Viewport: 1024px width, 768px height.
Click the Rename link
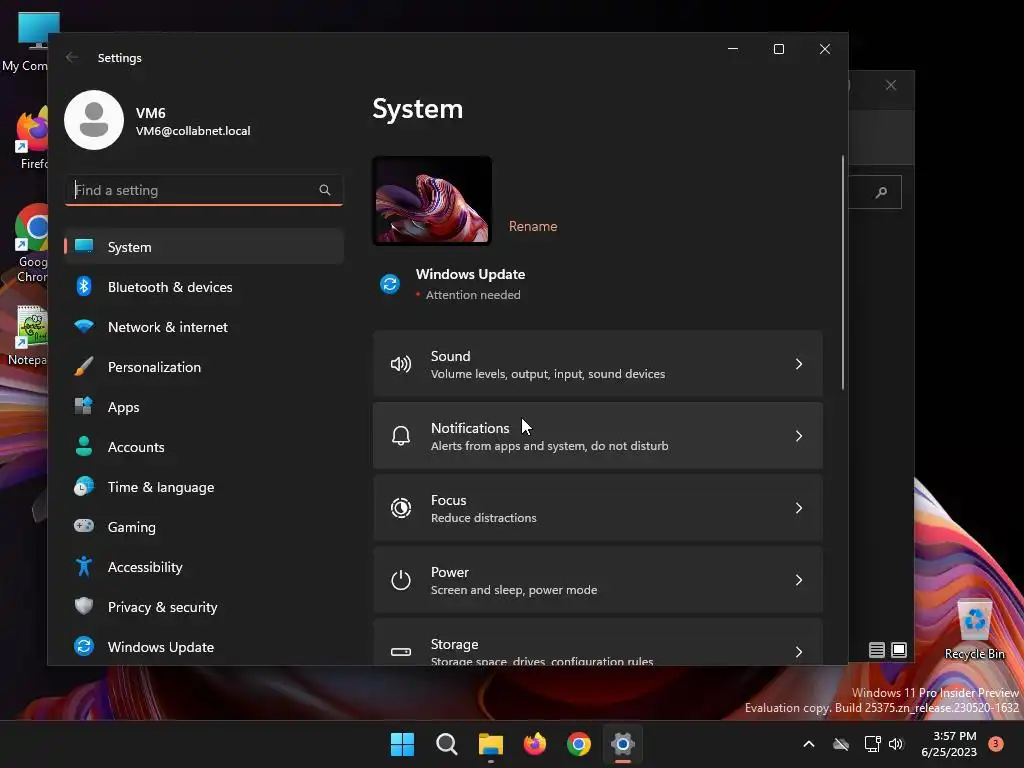[x=533, y=226]
